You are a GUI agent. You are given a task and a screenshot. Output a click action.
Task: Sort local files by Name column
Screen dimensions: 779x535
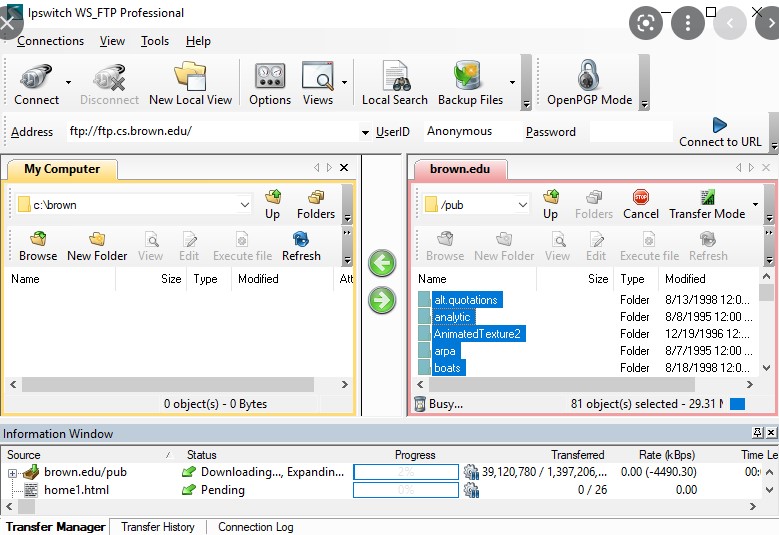pyautogui.click(x=60, y=279)
